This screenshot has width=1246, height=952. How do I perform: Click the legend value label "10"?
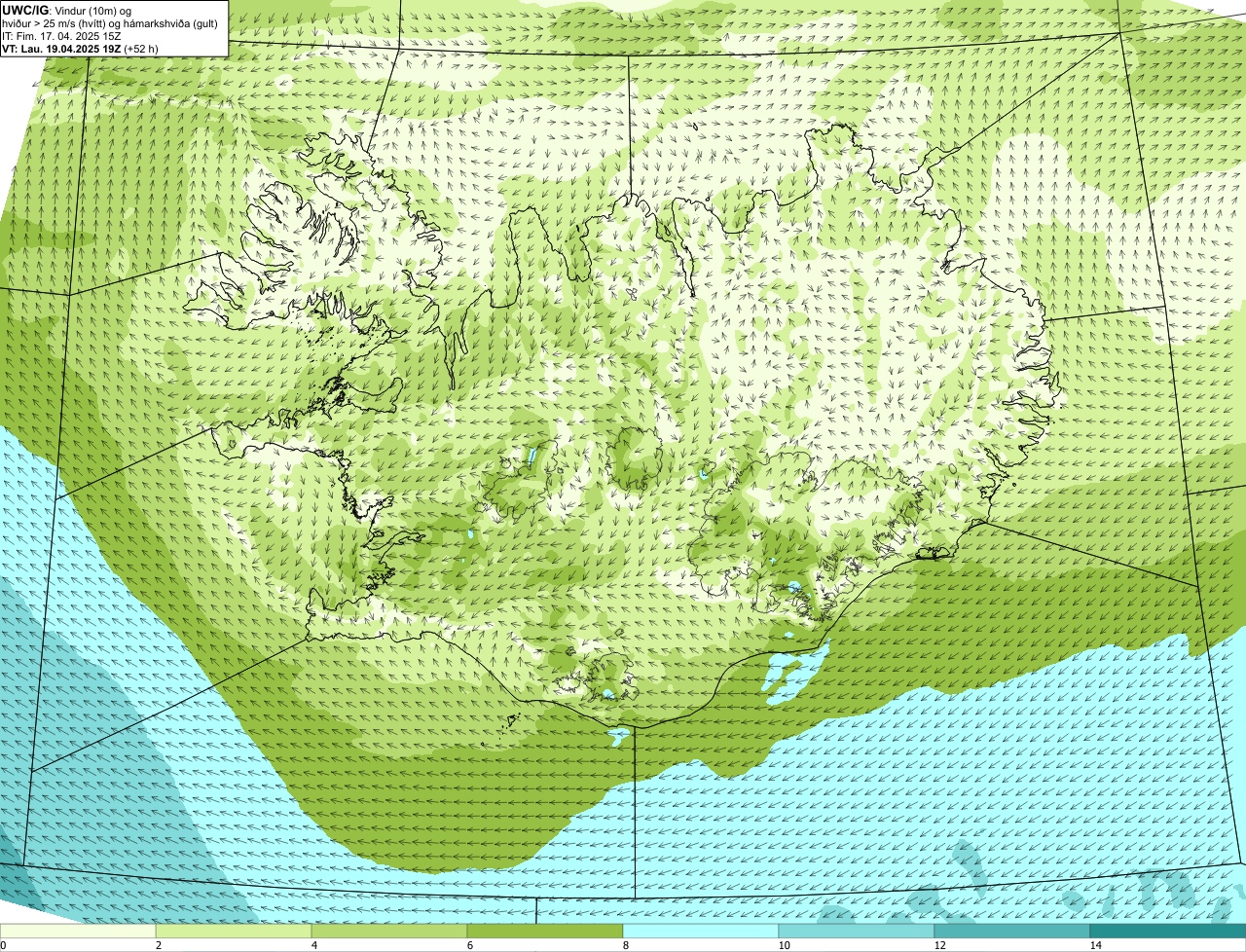[x=783, y=945]
